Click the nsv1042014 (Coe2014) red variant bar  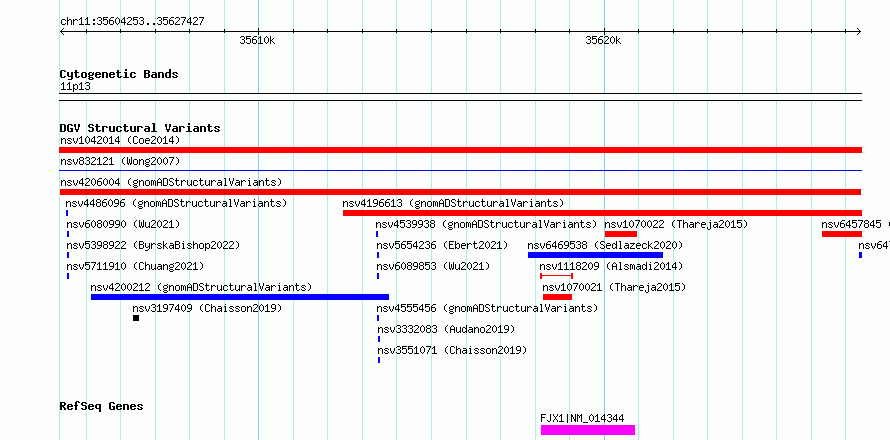tap(460, 150)
